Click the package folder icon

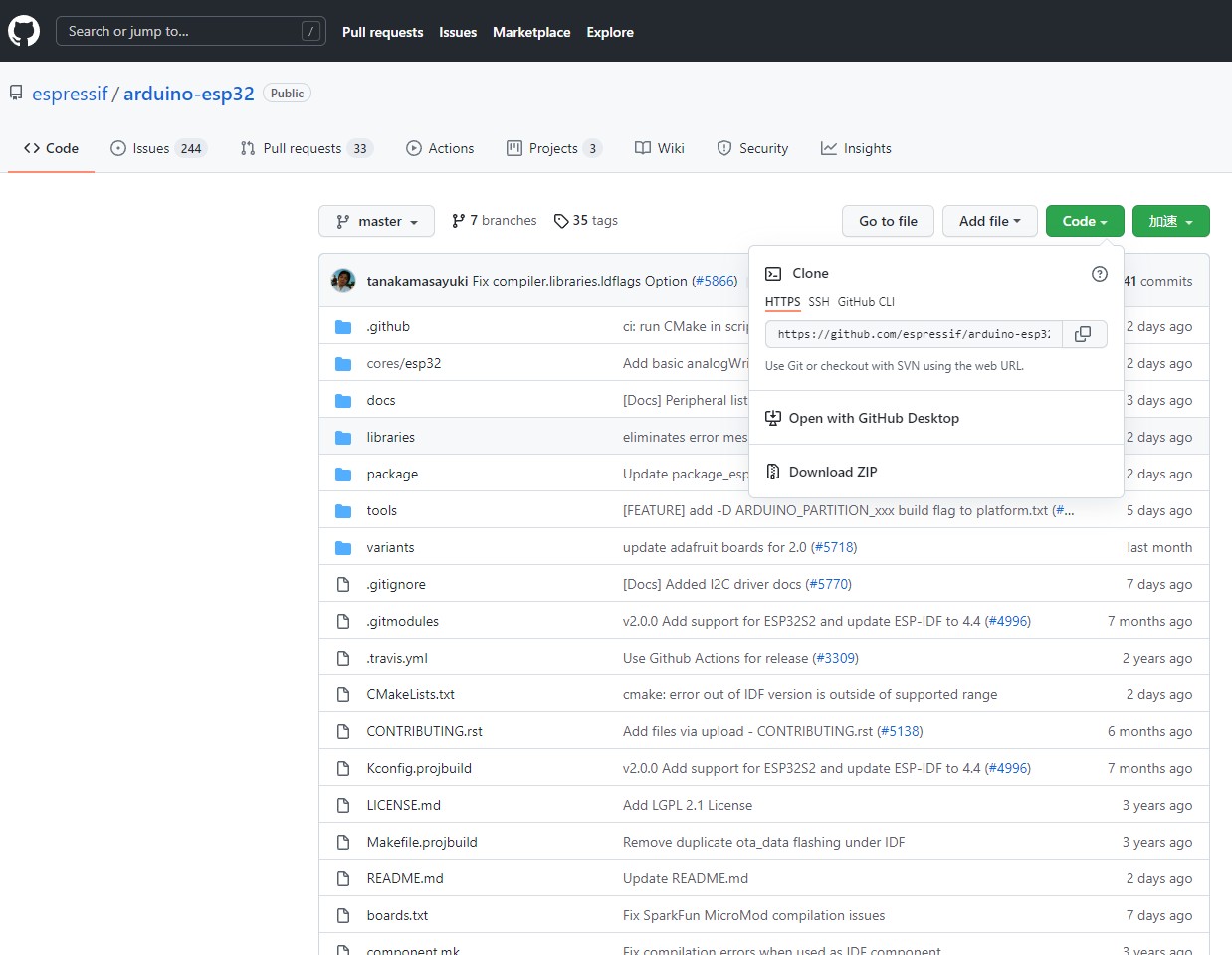coord(343,475)
